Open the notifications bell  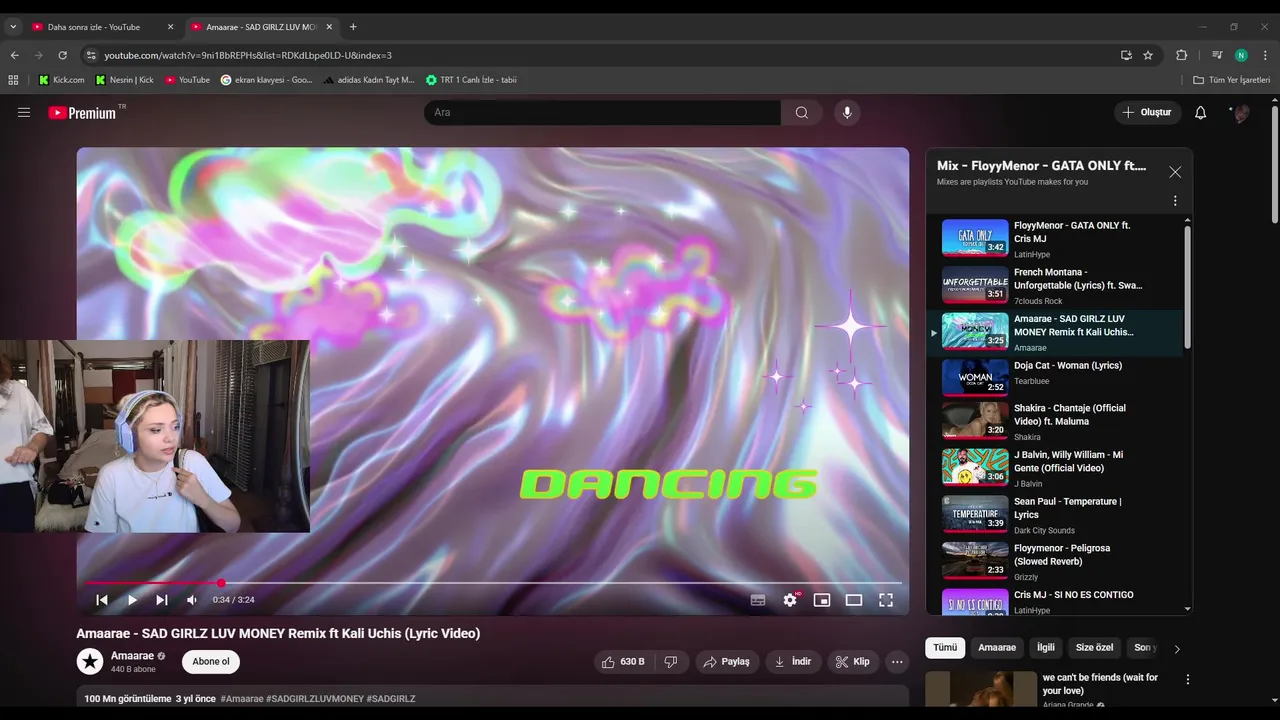tap(1200, 113)
